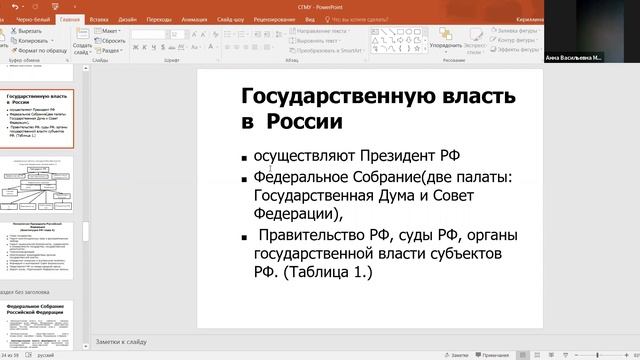Cut selection with Вырезать

pos(26,31)
